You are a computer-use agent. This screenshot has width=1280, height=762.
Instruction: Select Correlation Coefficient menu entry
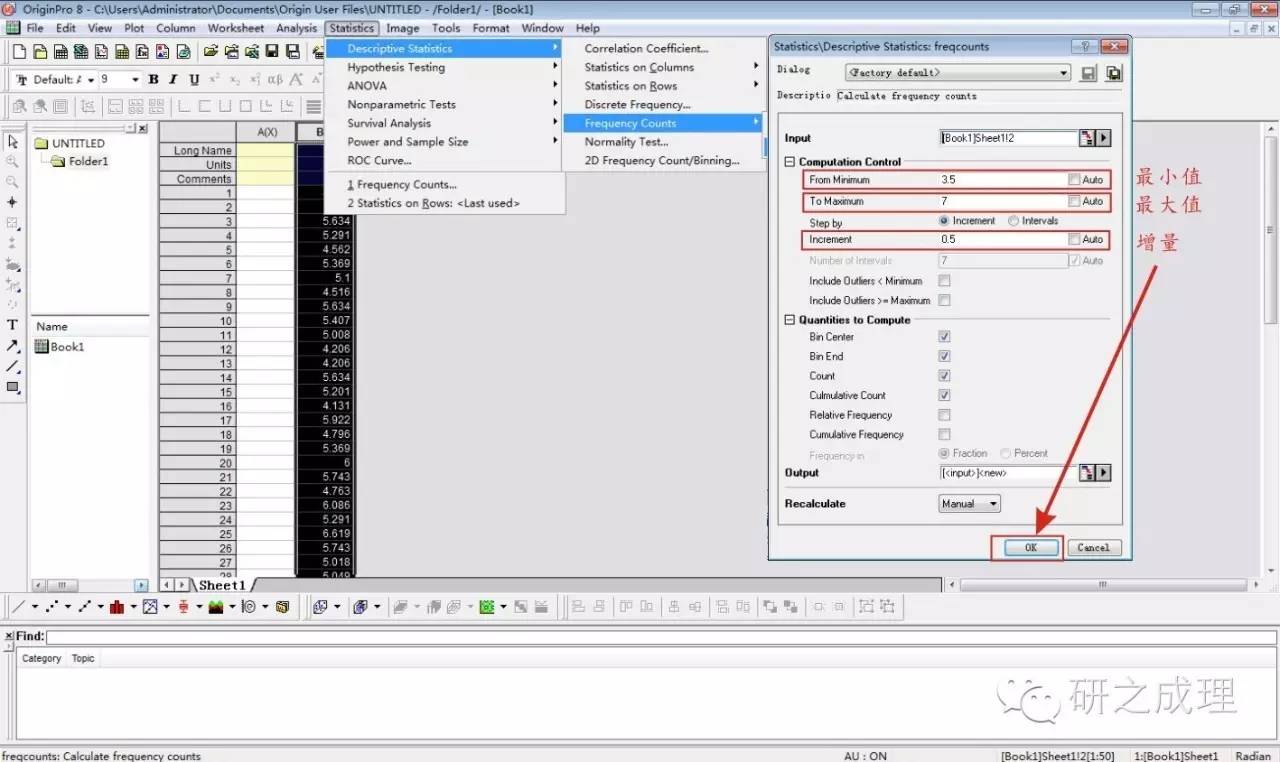point(663,48)
